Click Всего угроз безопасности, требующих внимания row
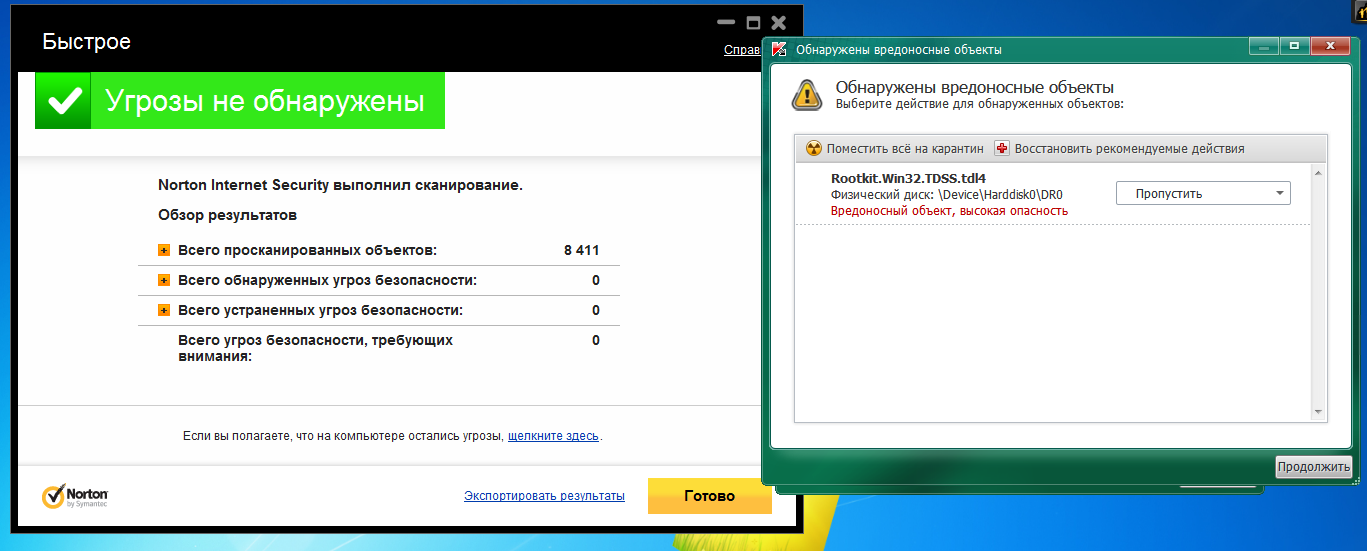 pyautogui.click(x=379, y=348)
